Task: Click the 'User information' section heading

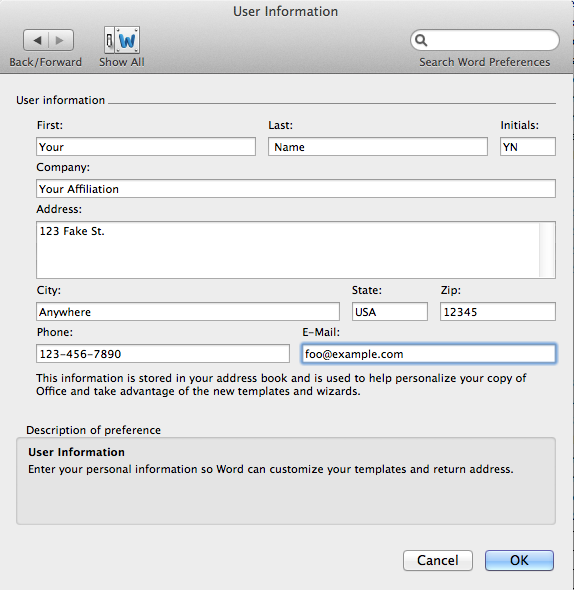Action: [x=61, y=100]
